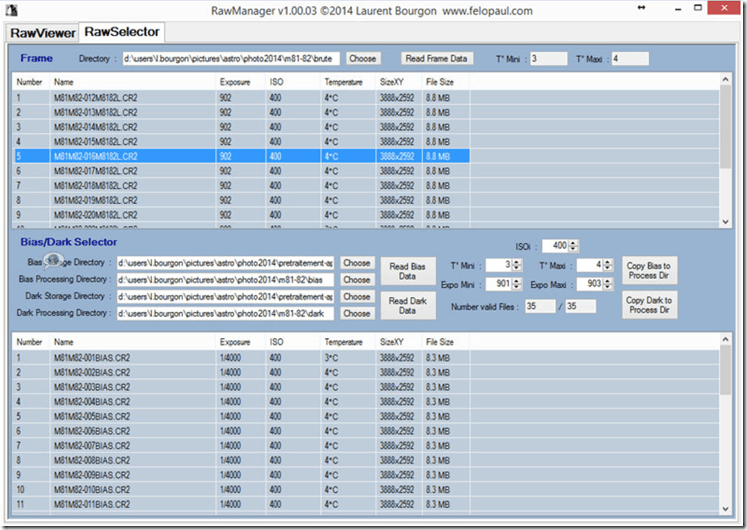Image resolution: width=747 pixels, height=530 pixels.
Task: Click the double-arrow icon in title bar
Action: pos(641,8)
